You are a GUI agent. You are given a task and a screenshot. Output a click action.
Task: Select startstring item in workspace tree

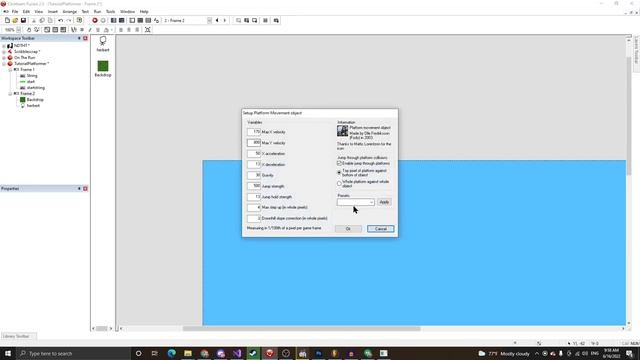36,88
